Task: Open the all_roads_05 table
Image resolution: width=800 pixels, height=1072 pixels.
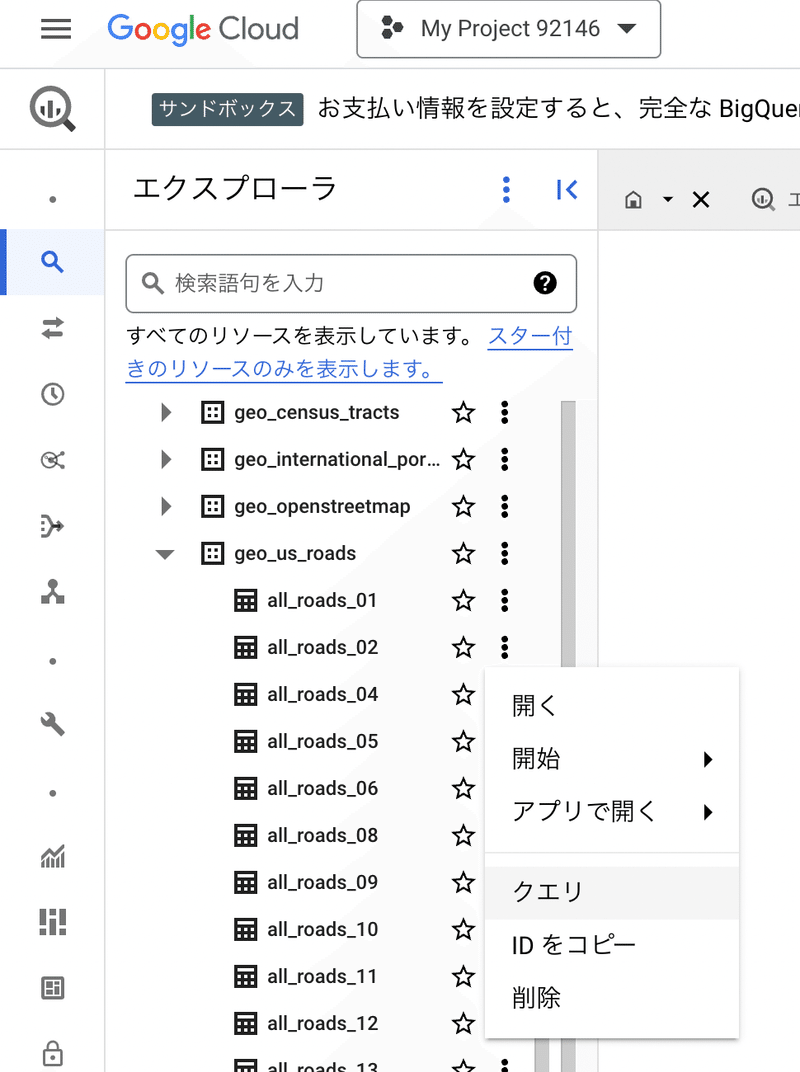Action: [322, 742]
